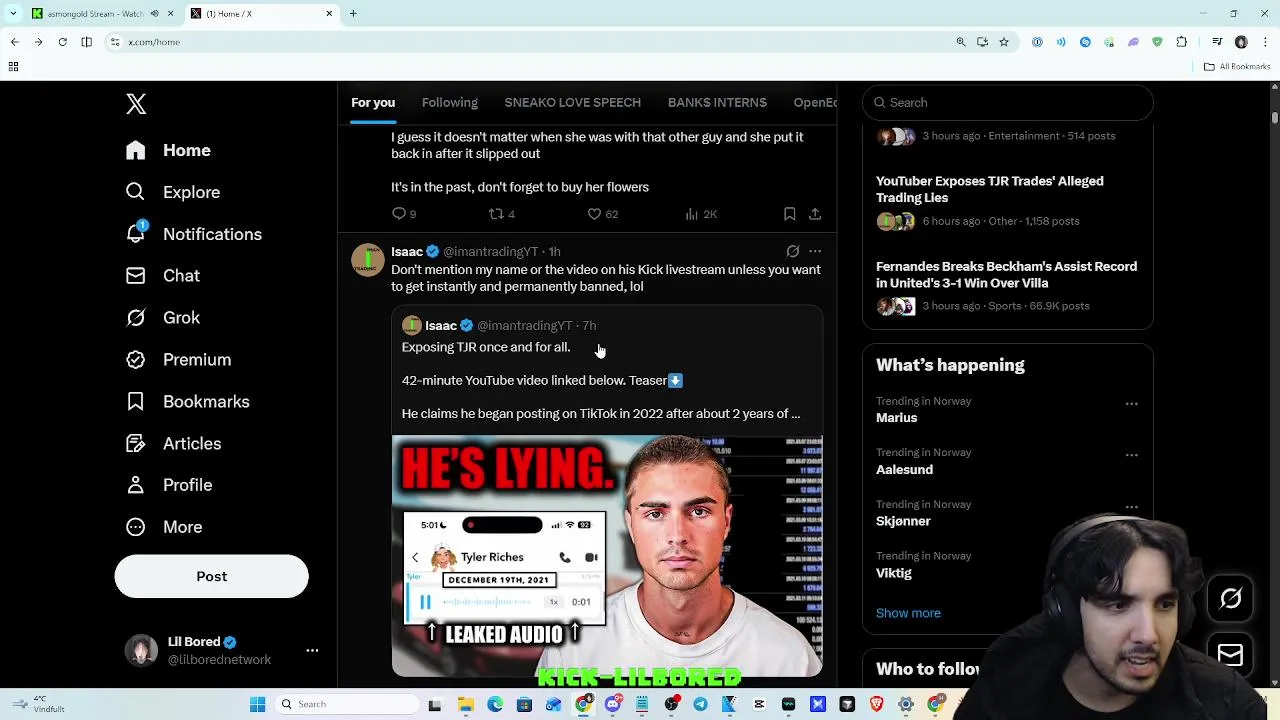Open Grok explain icon on Isaac's post
The image size is (1280, 720).
click(792, 251)
